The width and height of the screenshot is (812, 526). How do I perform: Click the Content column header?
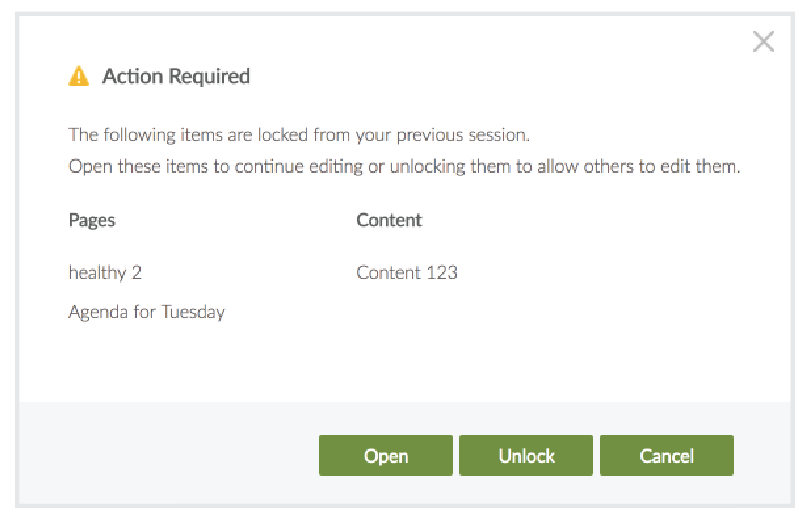pyautogui.click(x=389, y=220)
